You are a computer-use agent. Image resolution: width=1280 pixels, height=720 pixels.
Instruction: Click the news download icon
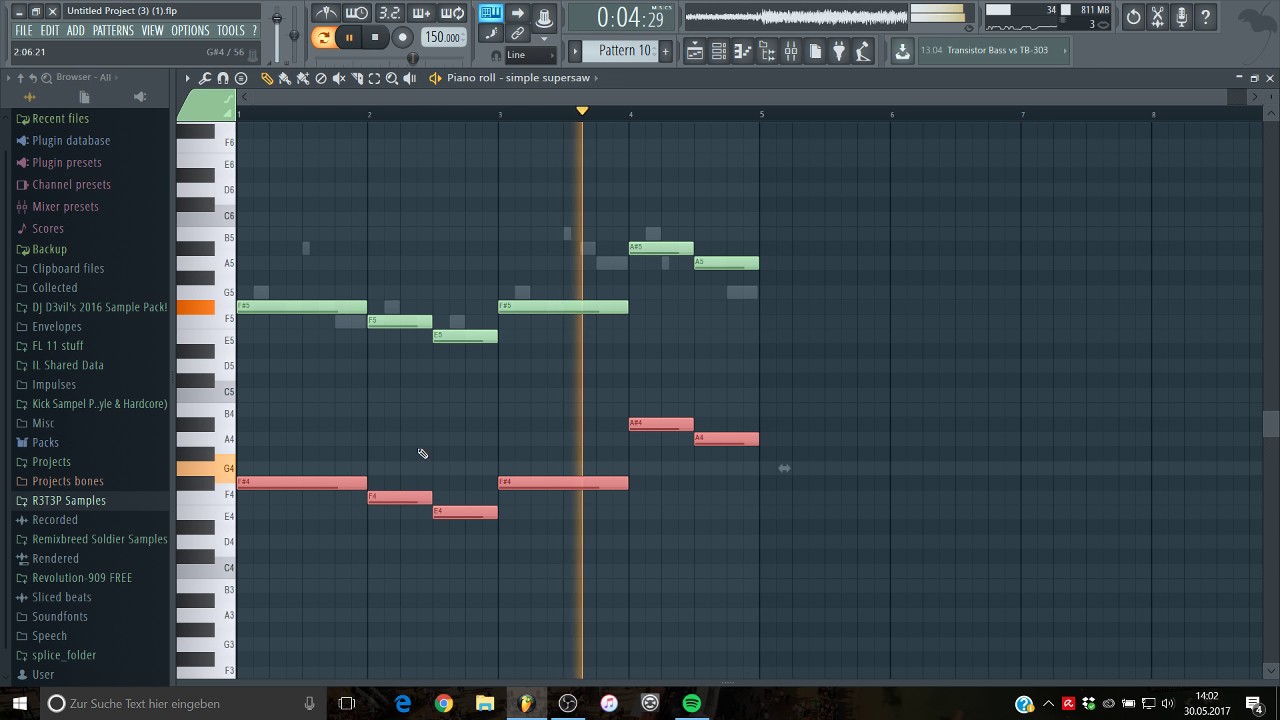coord(902,51)
